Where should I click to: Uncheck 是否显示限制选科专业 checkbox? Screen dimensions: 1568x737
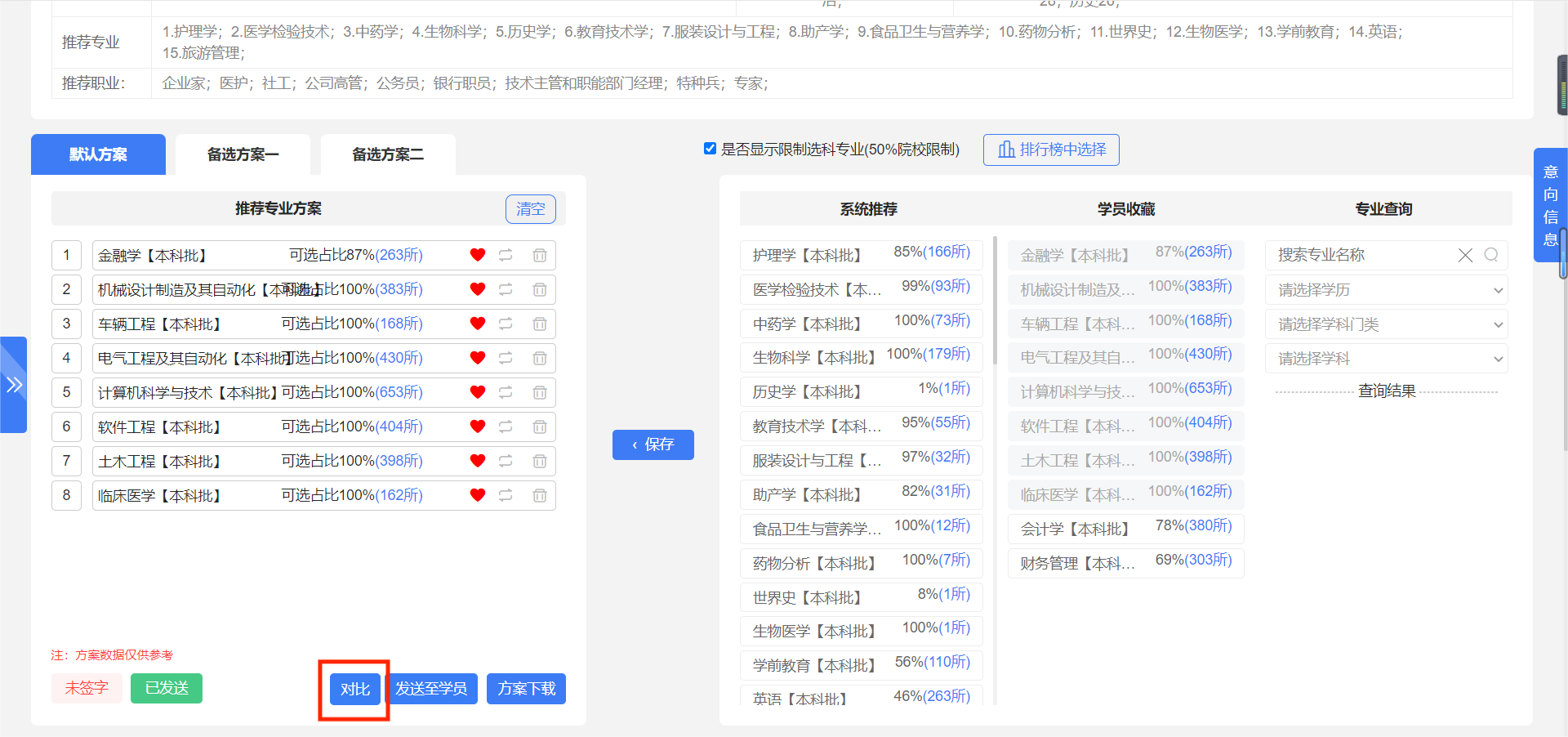tap(710, 149)
